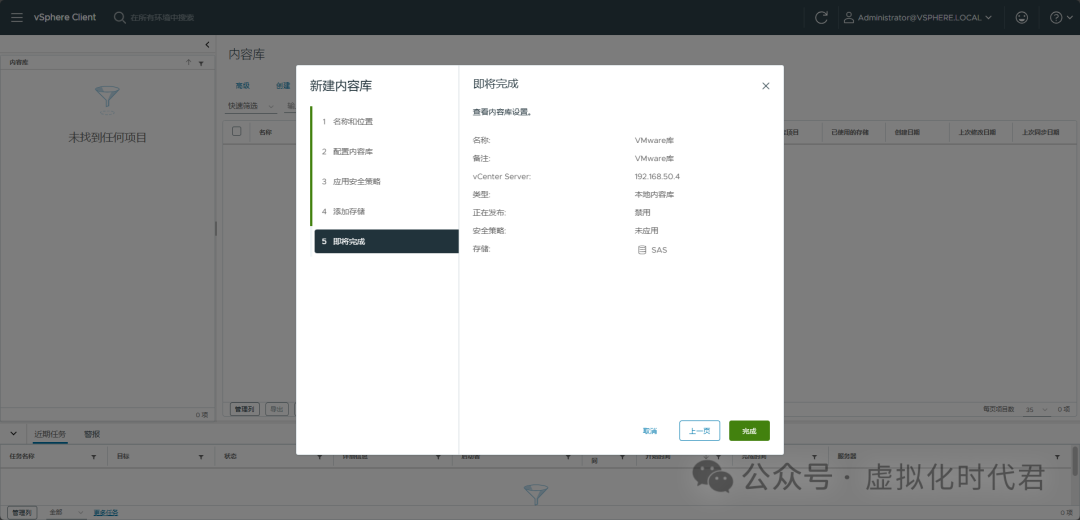Click the 创建 link in content library toolbar

coord(283,86)
